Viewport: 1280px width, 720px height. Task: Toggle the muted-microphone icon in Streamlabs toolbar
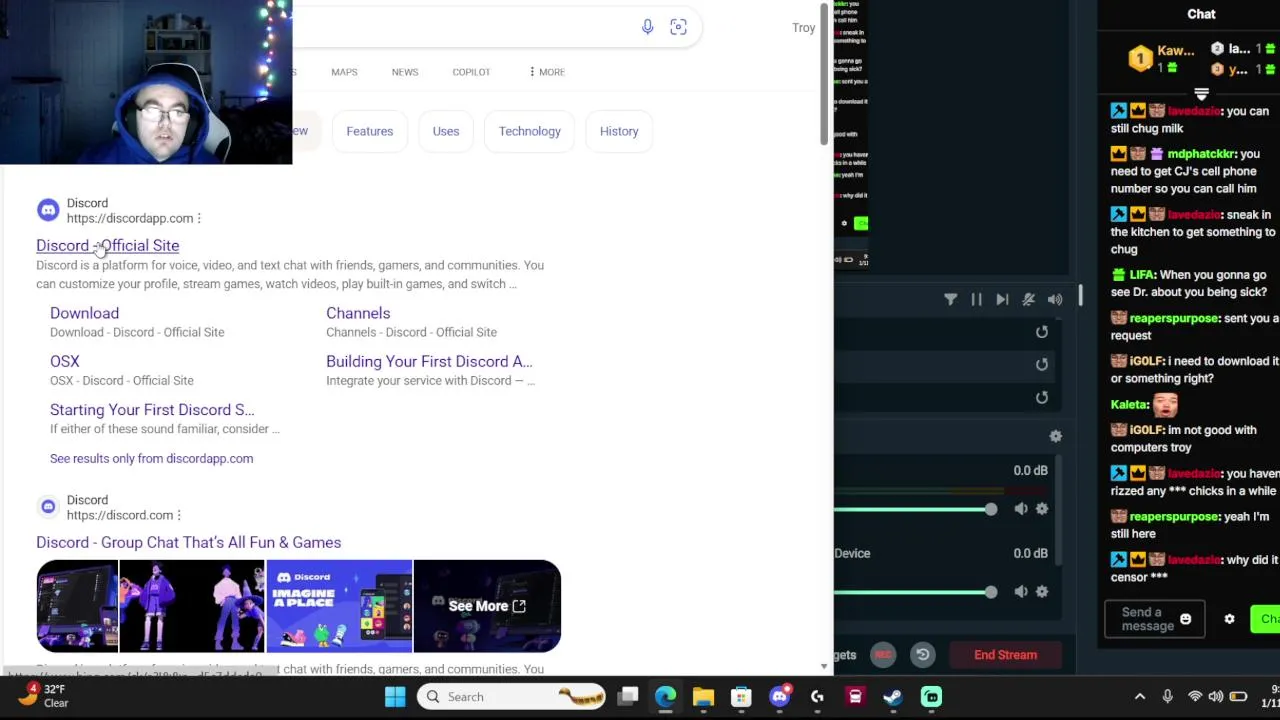(x=1028, y=299)
